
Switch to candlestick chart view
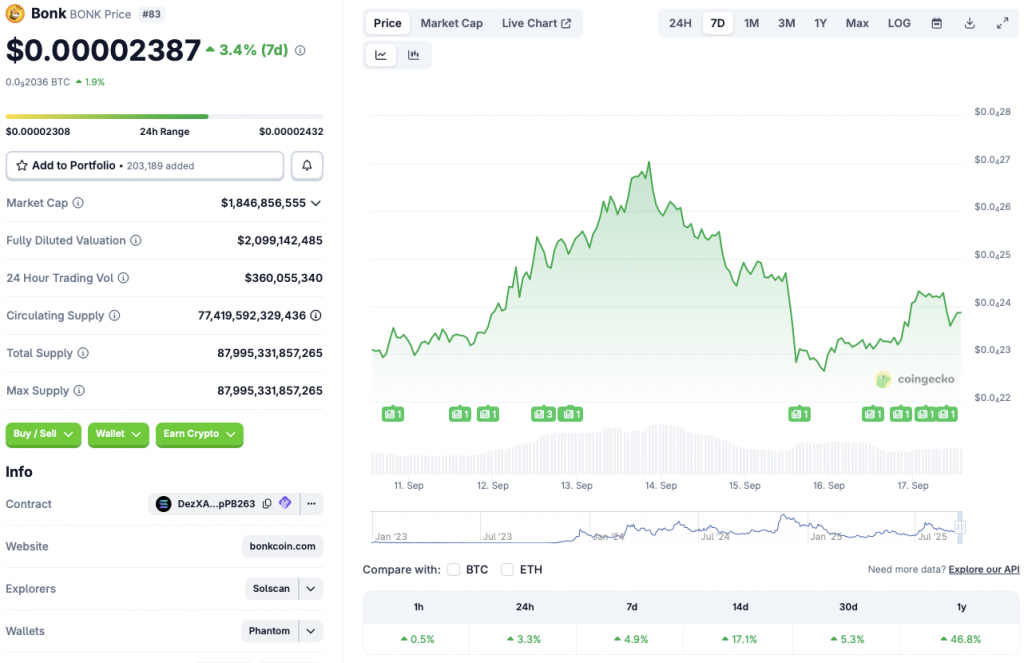(x=413, y=55)
